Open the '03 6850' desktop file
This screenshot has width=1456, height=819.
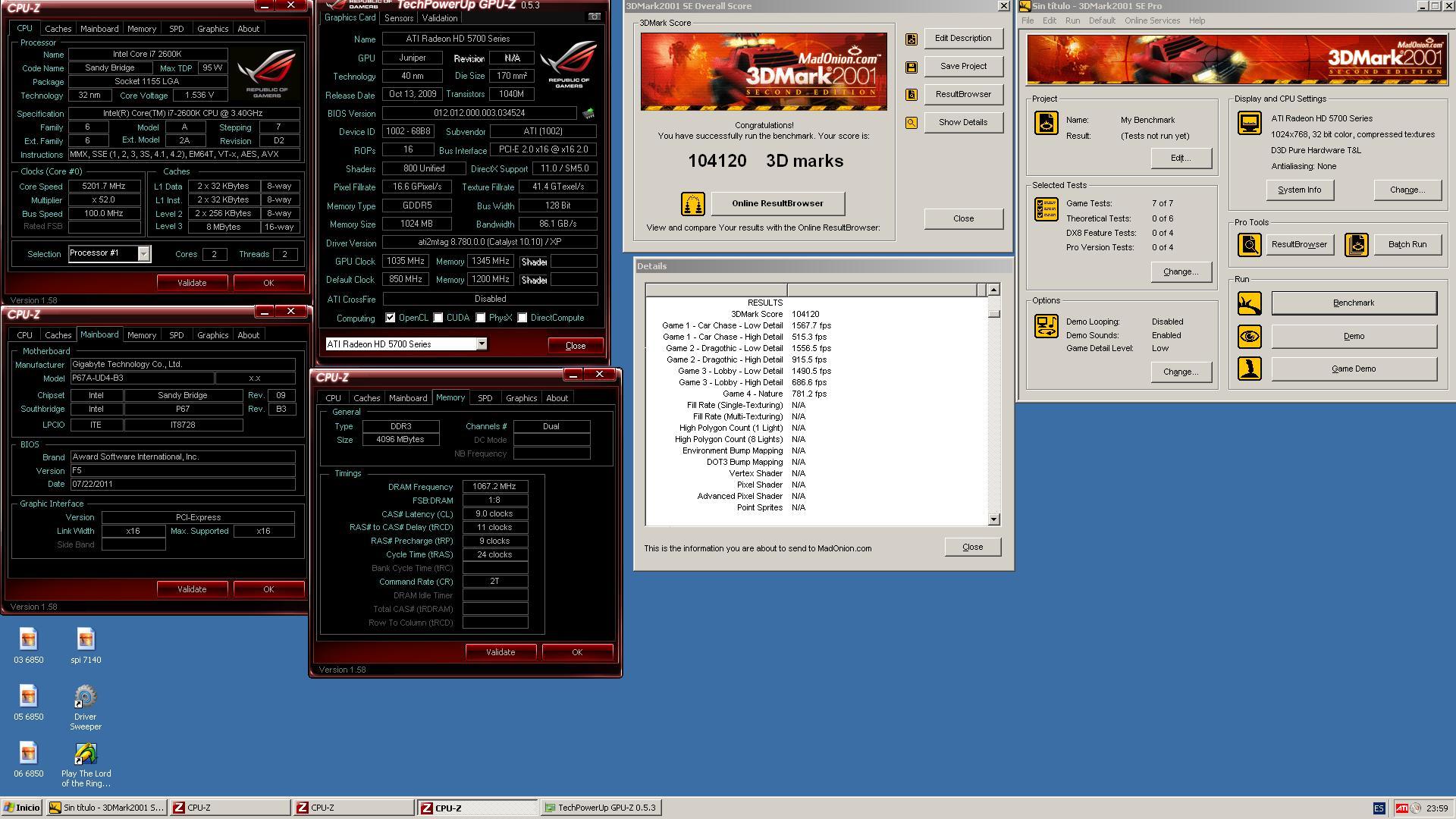tap(28, 645)
